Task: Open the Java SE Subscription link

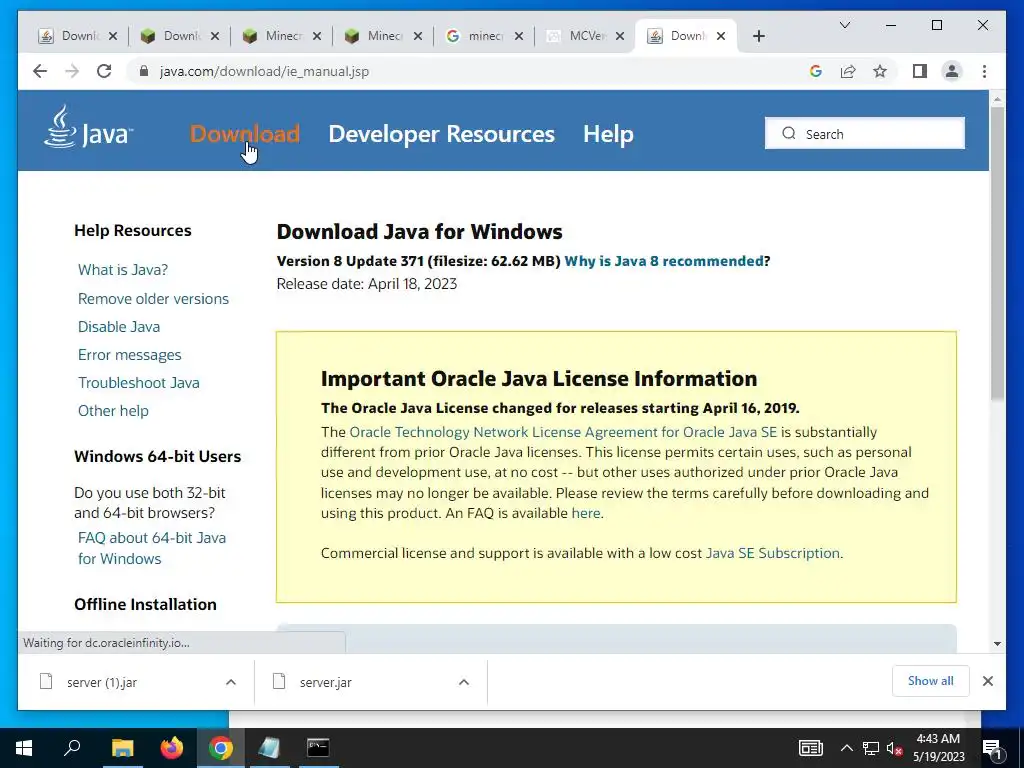Action: (773, 553)
